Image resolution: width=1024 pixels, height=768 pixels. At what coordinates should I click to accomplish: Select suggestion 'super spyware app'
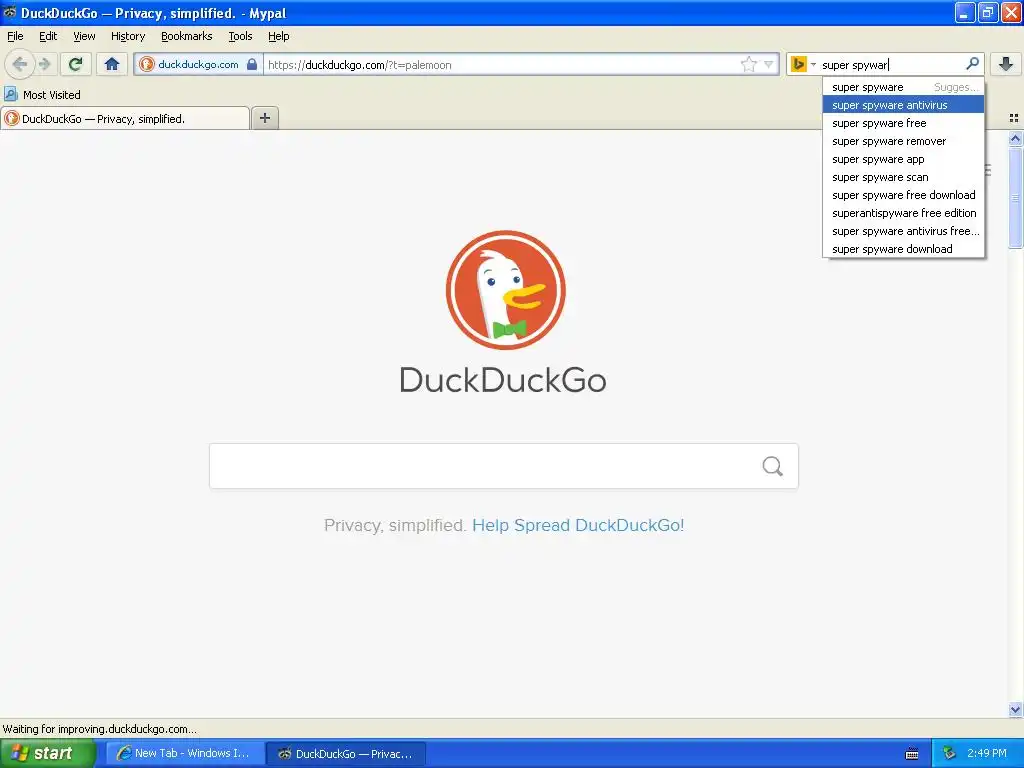coord(903,159)
